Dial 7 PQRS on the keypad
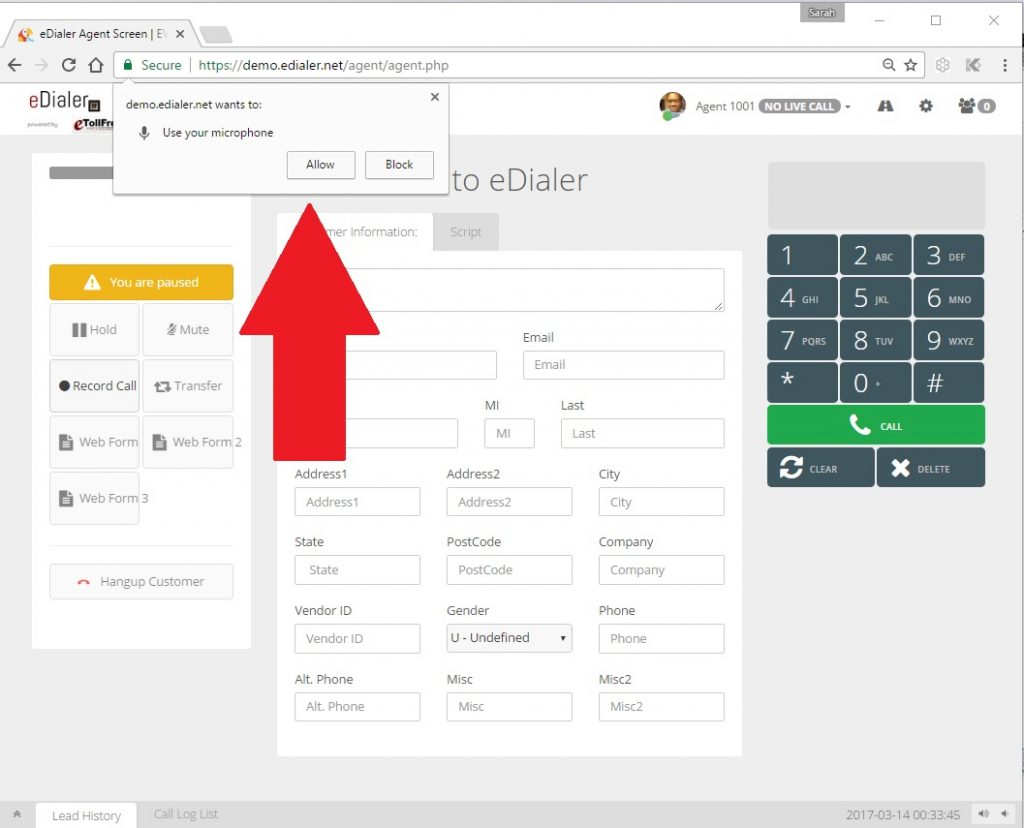1024x828 pixels. point(803,340)
